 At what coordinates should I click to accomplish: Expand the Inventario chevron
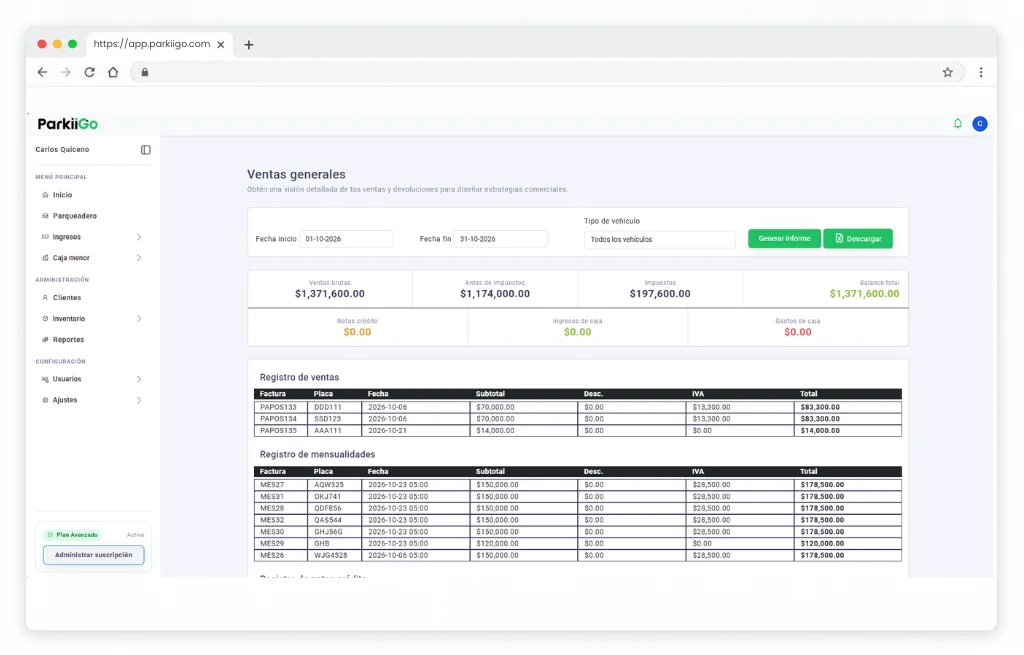[x=138, y=319]
